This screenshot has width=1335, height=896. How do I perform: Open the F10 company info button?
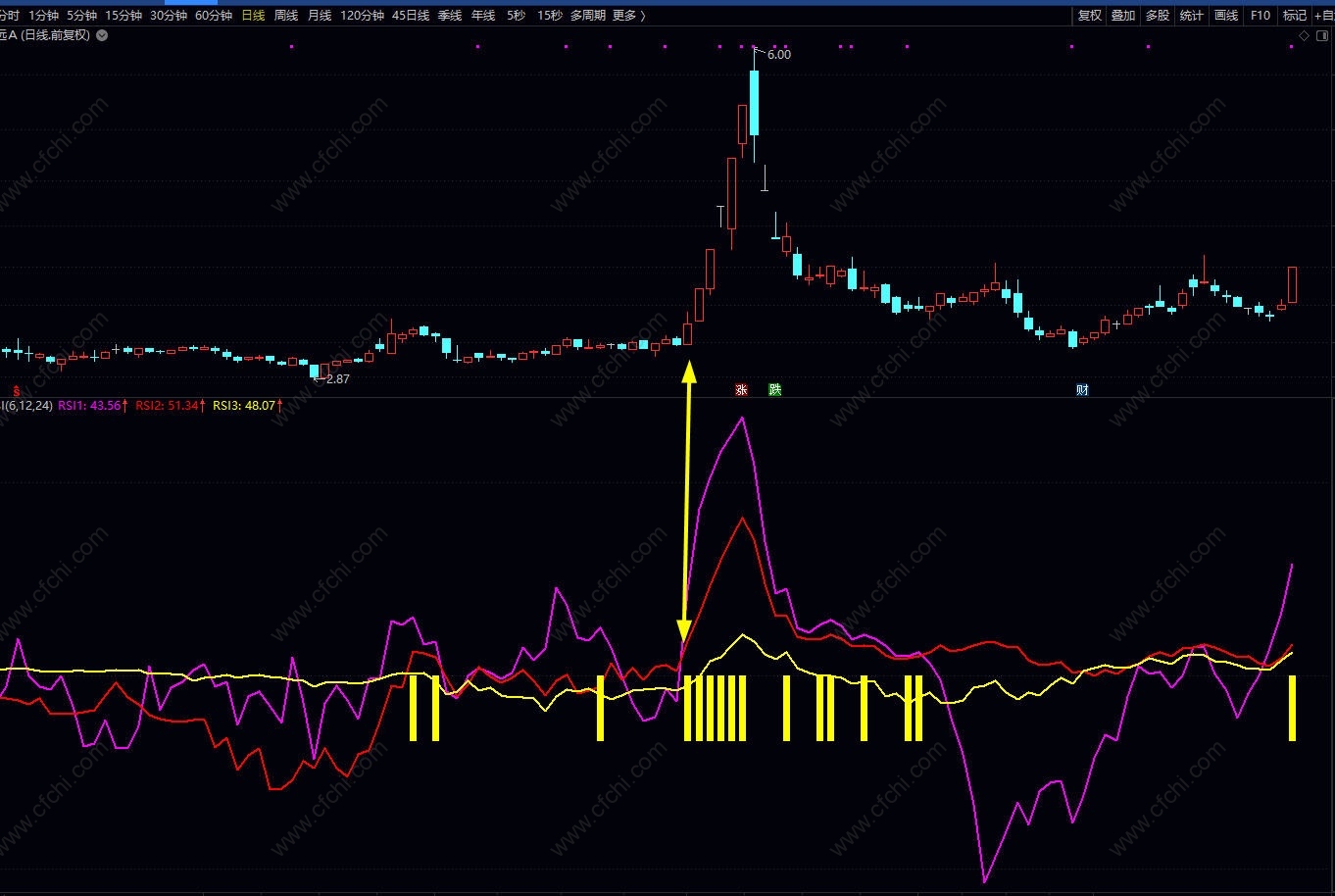(1261, 16)
